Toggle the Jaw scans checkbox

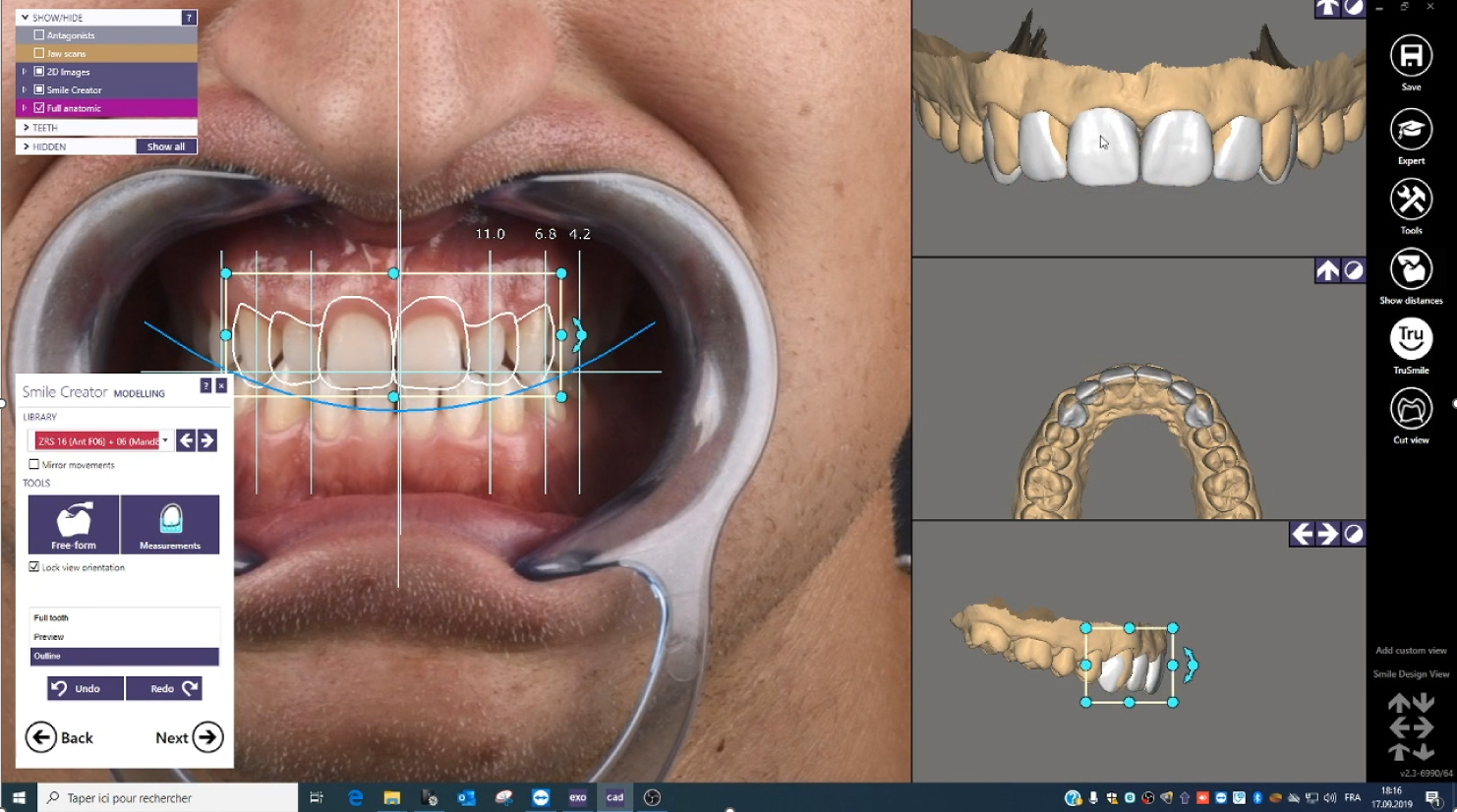(39, 53)
